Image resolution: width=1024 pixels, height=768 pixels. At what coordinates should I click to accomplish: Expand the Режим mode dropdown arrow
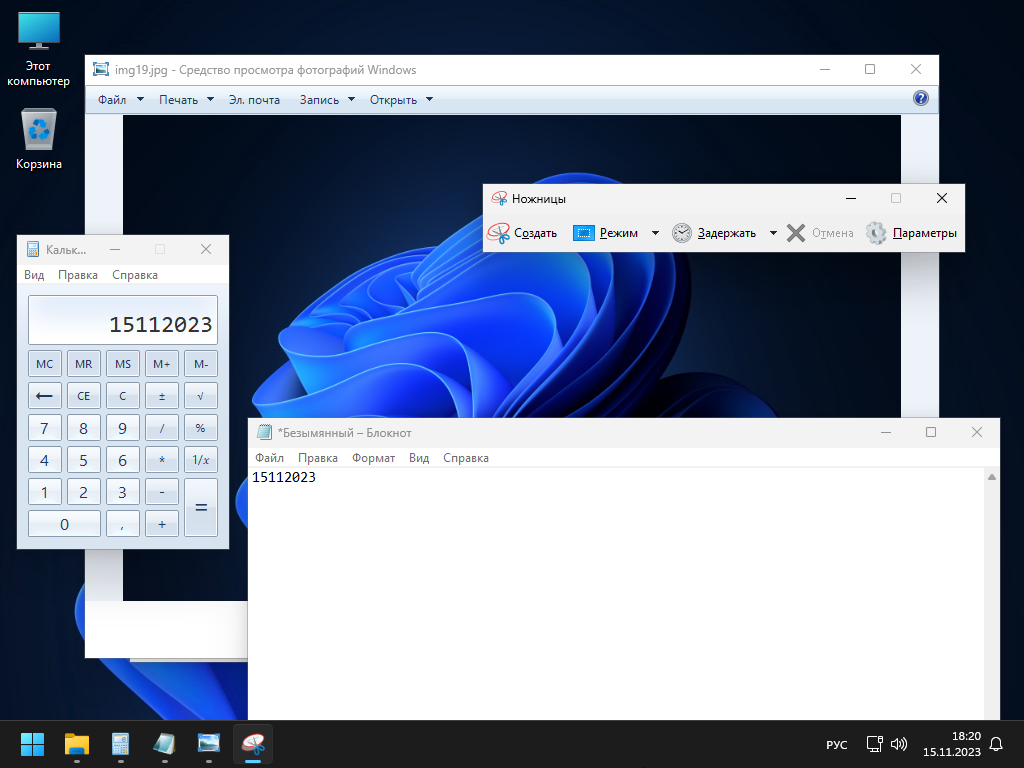click(655, 233)
